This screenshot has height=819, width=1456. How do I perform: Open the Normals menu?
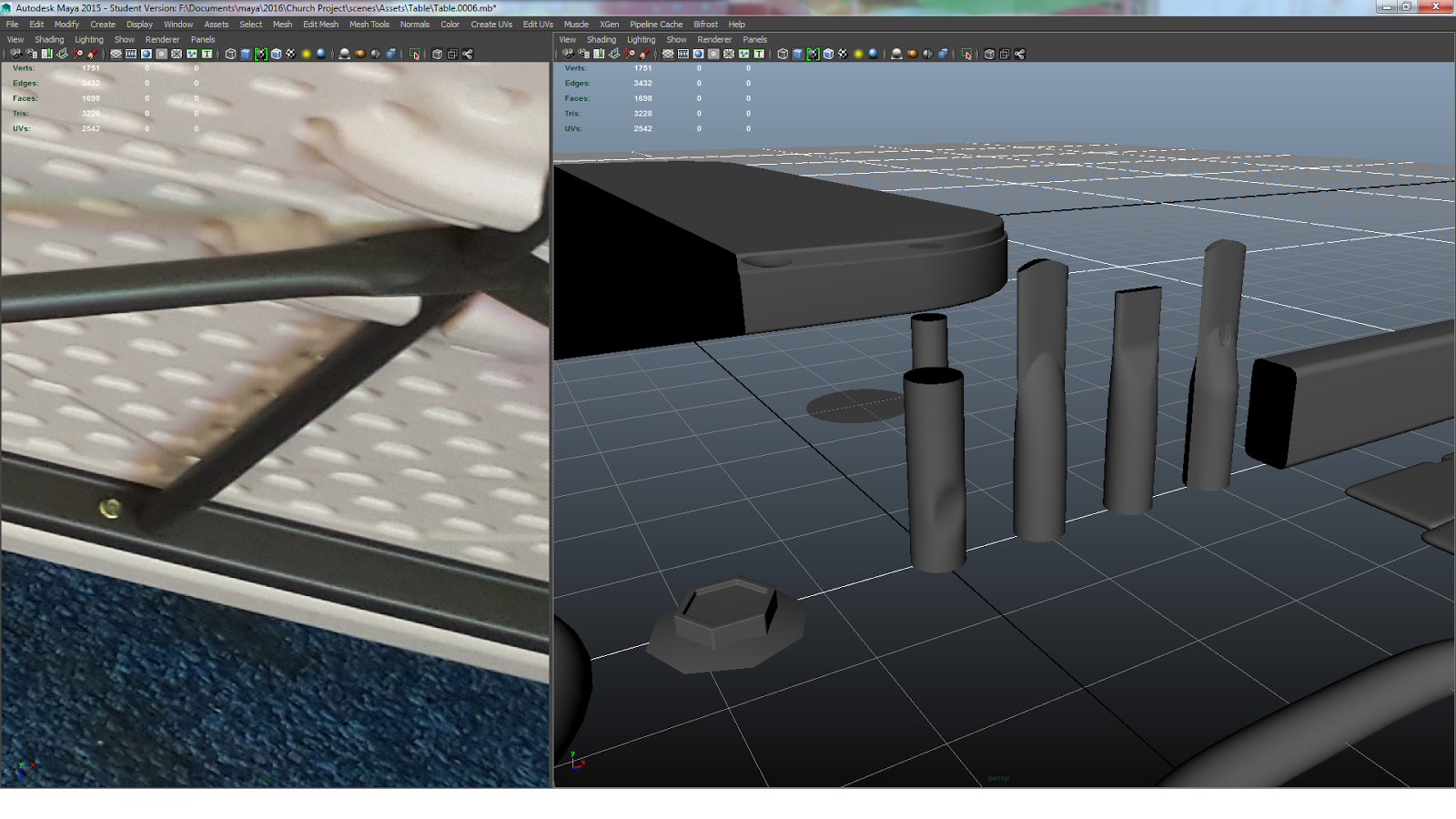415,25
